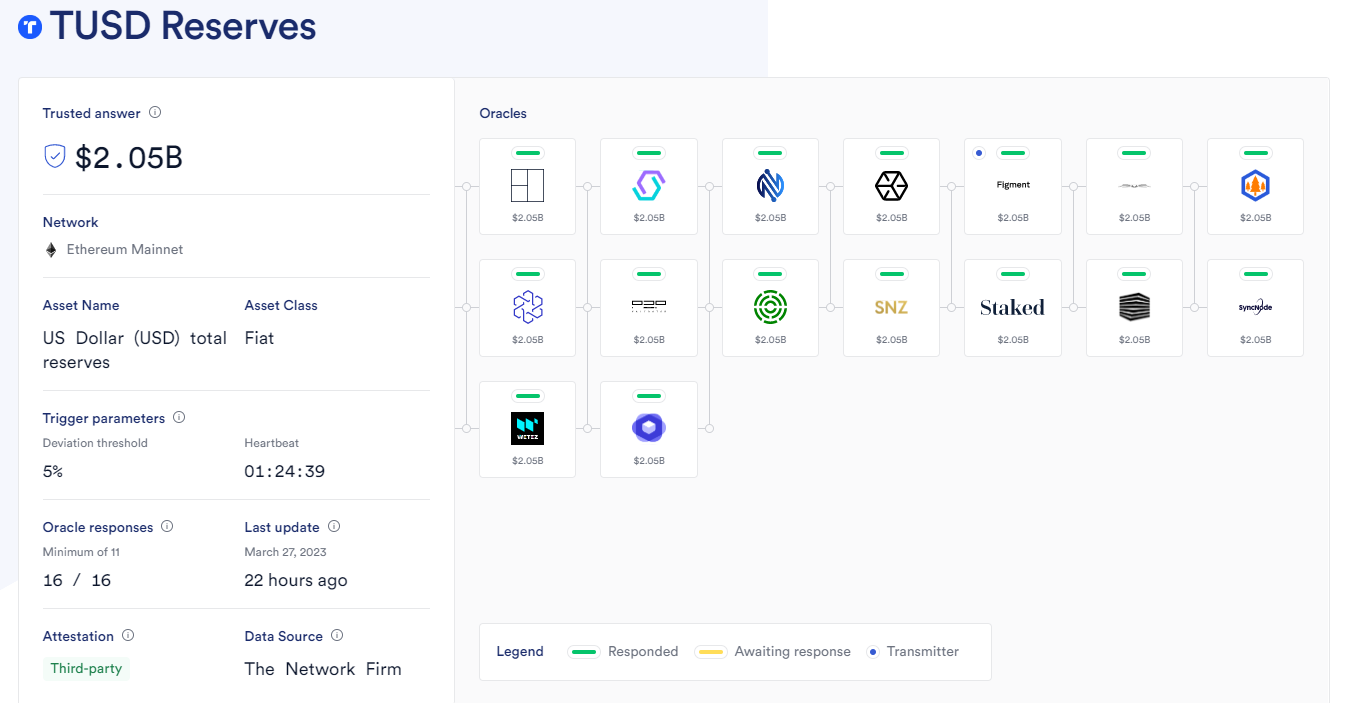Select the P2P oracle logo
The image size is (1348, 703).
[x=649, y=306]
